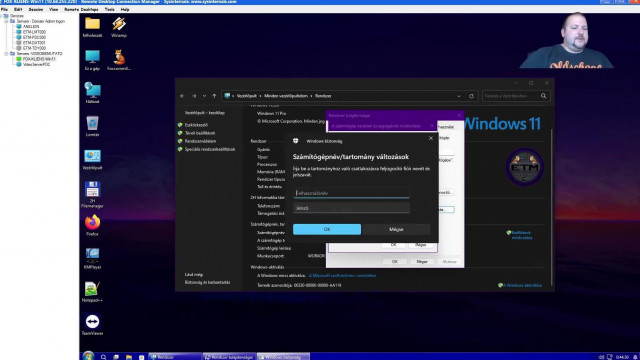Open Vezérlőpult control panel desktop icon
This screenshot has width=640, height=360.
(92, 159)
